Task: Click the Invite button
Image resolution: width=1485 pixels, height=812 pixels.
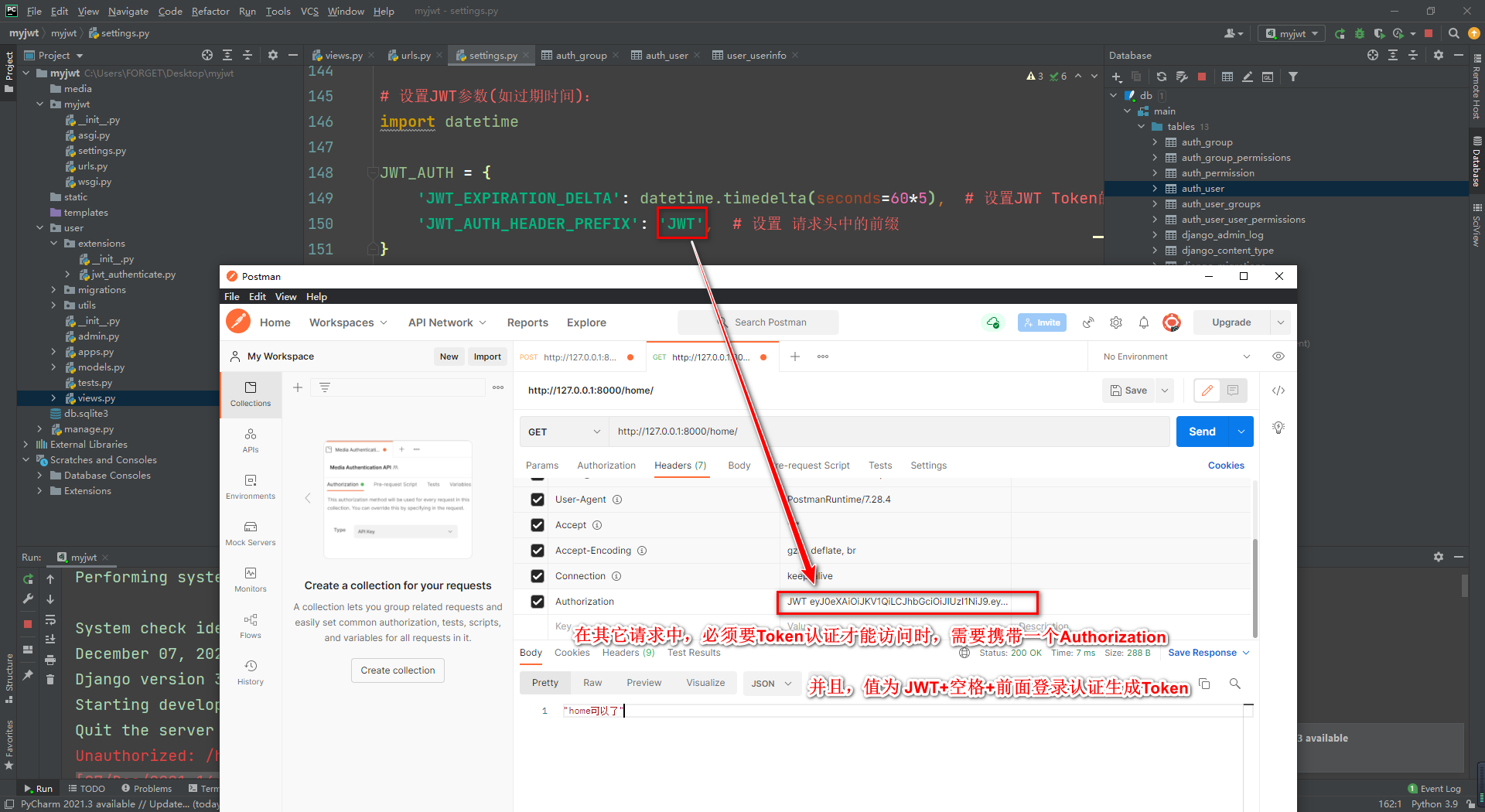Action: (1042, 322)
